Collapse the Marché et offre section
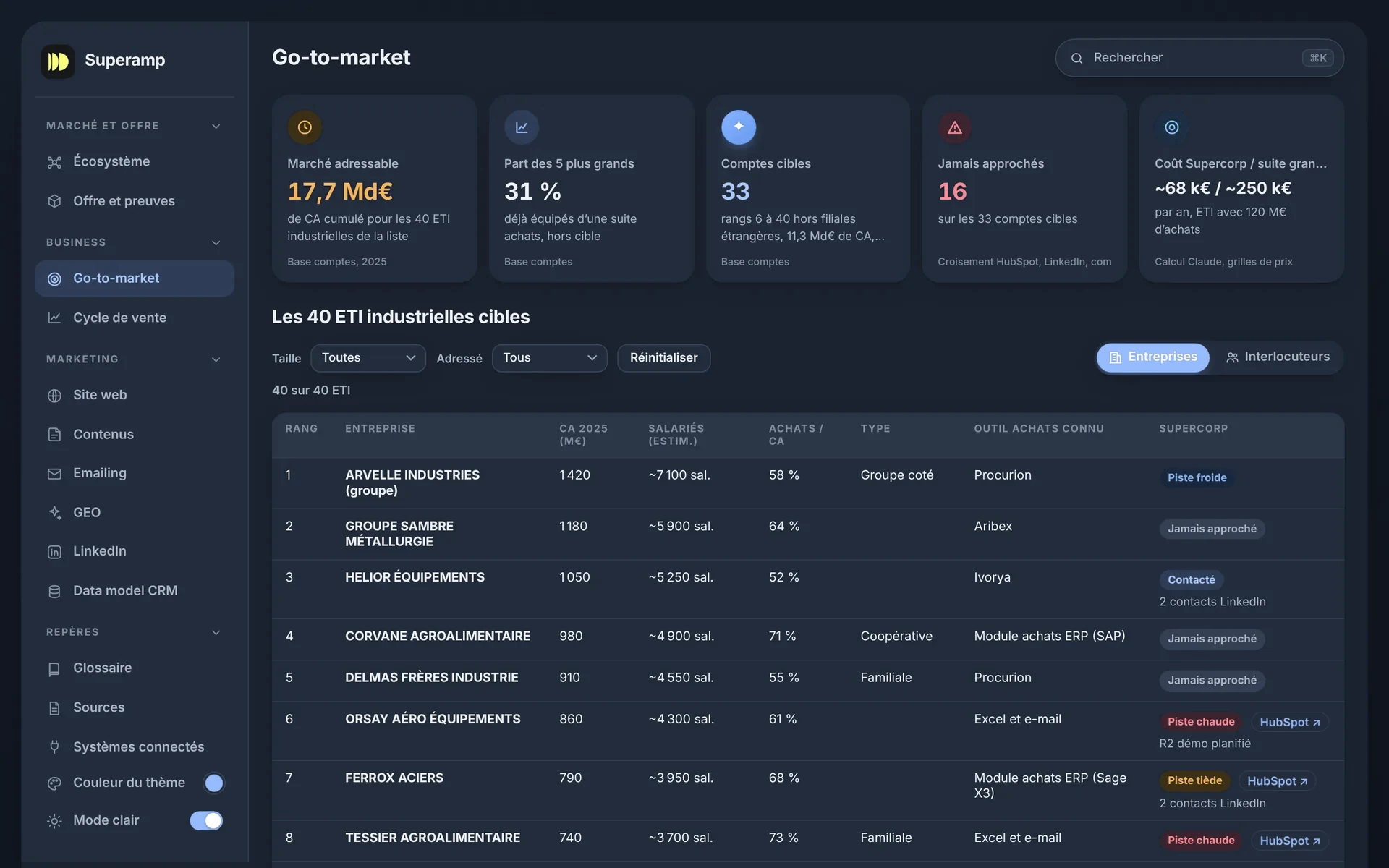The height and width of the screenshot is (868, 1389). [216, 126]
